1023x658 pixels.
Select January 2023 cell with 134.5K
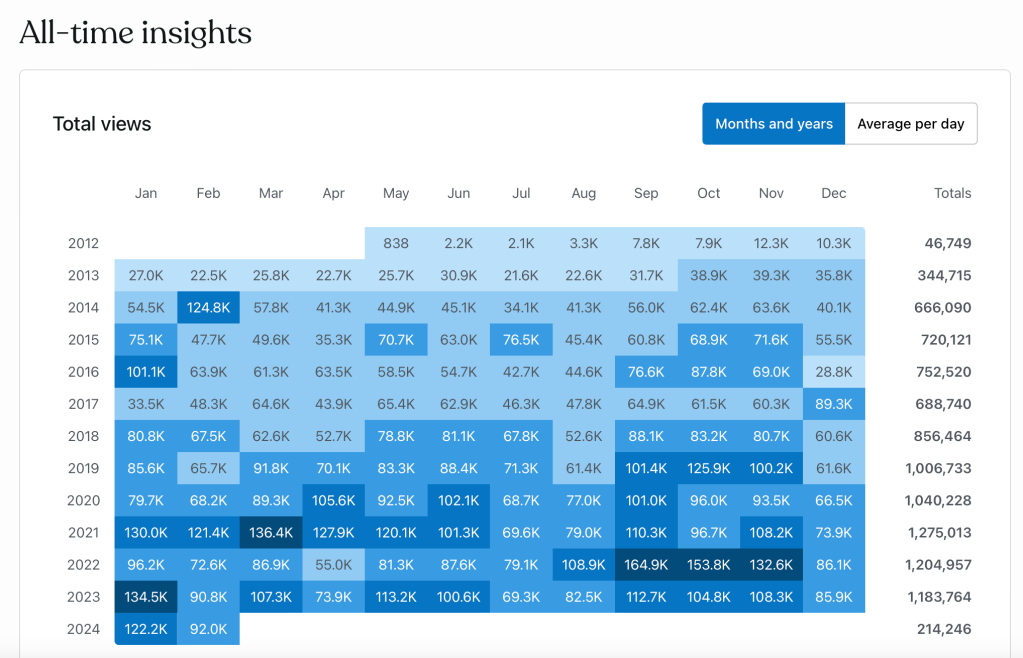pyautogui.click(x=146, y=597)
